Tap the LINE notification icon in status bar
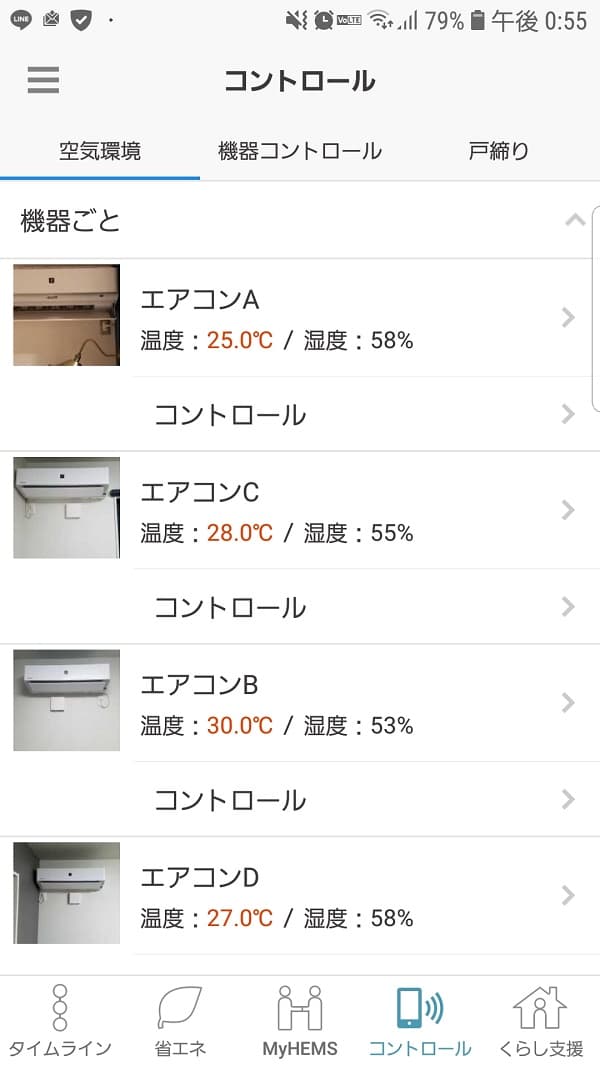Screen dimensions: 600x1066 tap(21, 20)
